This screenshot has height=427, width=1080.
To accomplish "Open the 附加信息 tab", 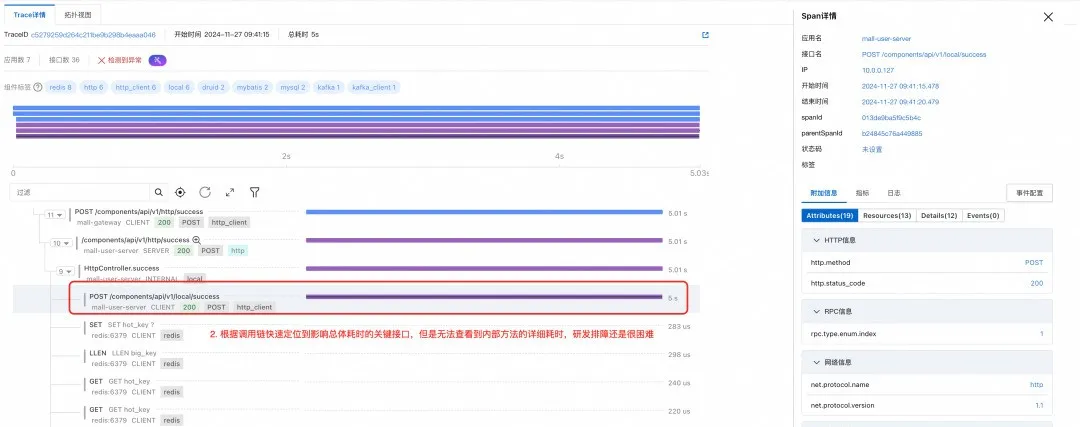I will [824, 193].
